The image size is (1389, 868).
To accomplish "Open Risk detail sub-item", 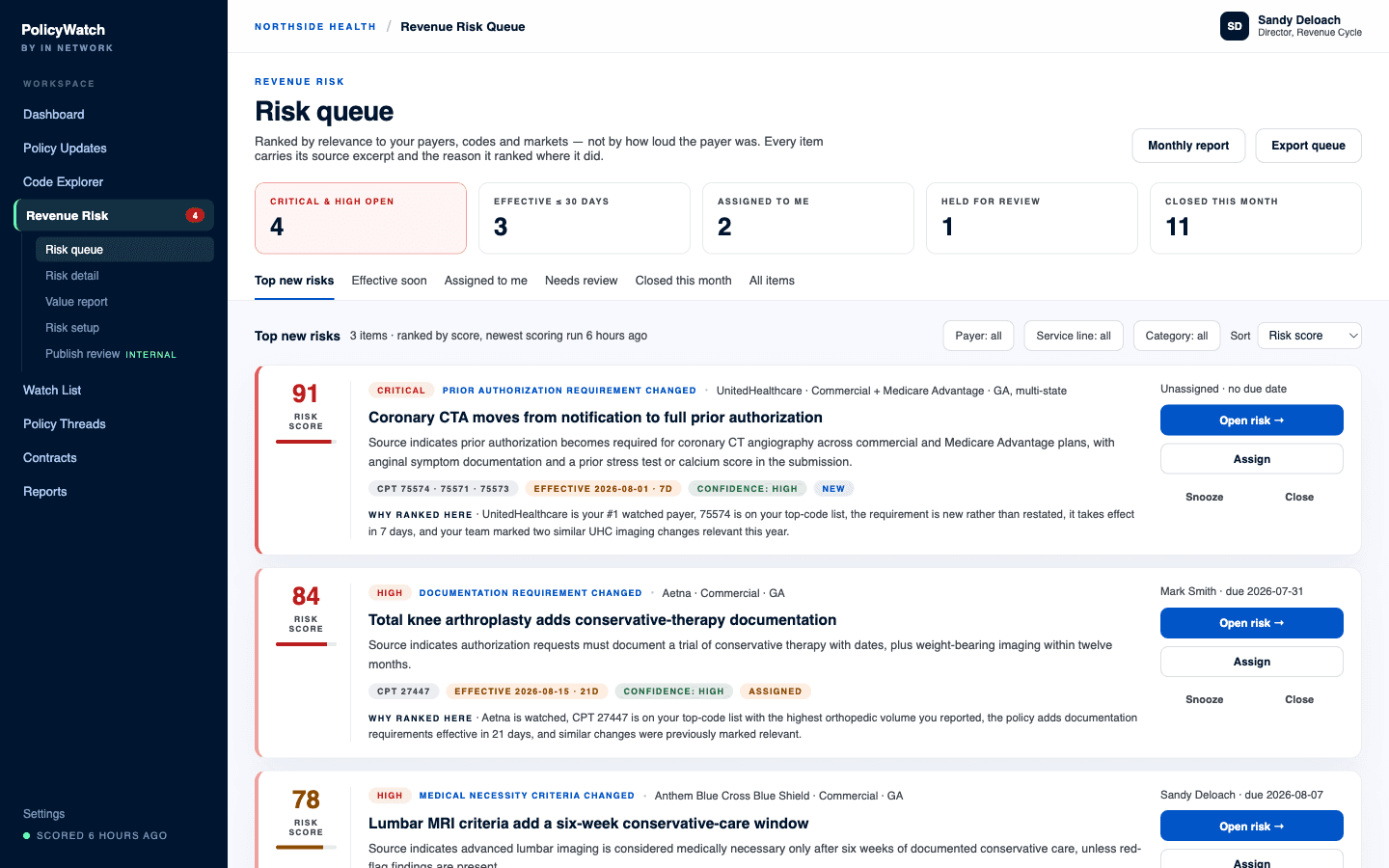I will click(x=72, y=276).
